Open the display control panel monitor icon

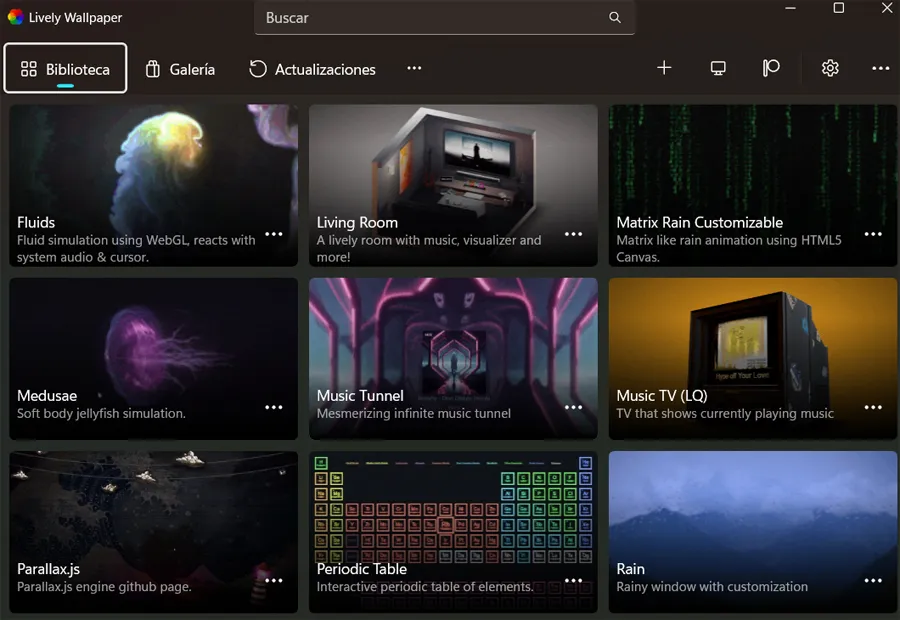[718, 68]
